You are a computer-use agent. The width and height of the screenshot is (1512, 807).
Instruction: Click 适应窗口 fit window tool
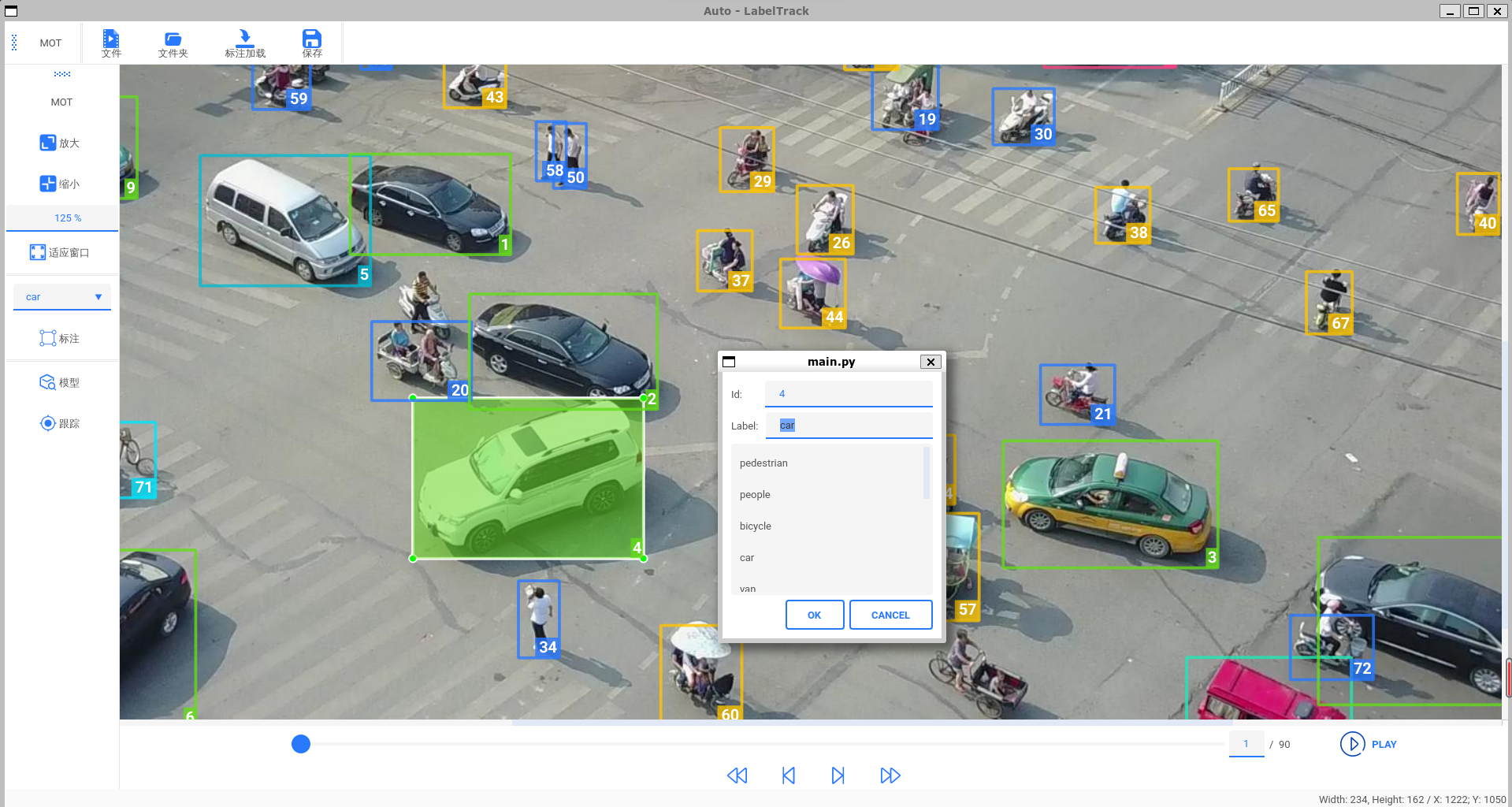pos(60,252)
